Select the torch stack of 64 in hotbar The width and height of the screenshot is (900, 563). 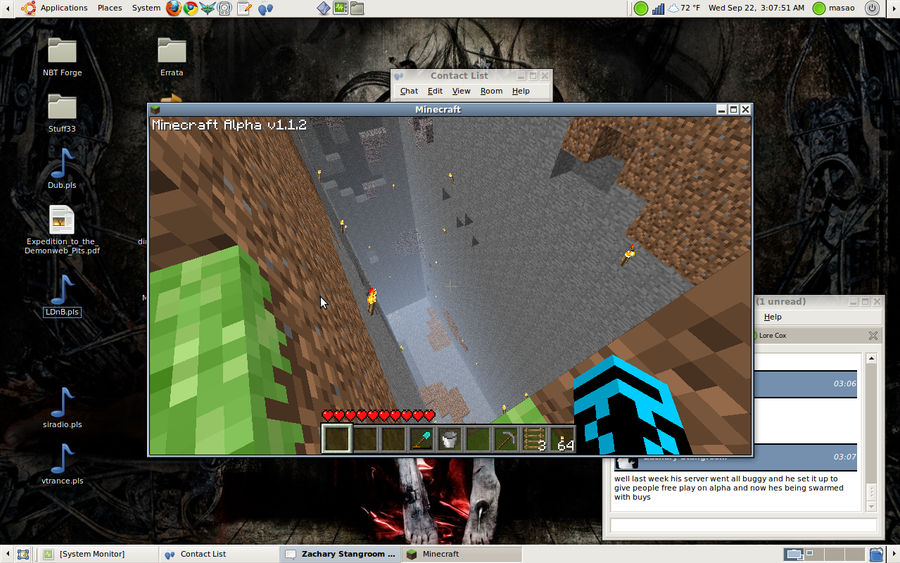point(562,440)
